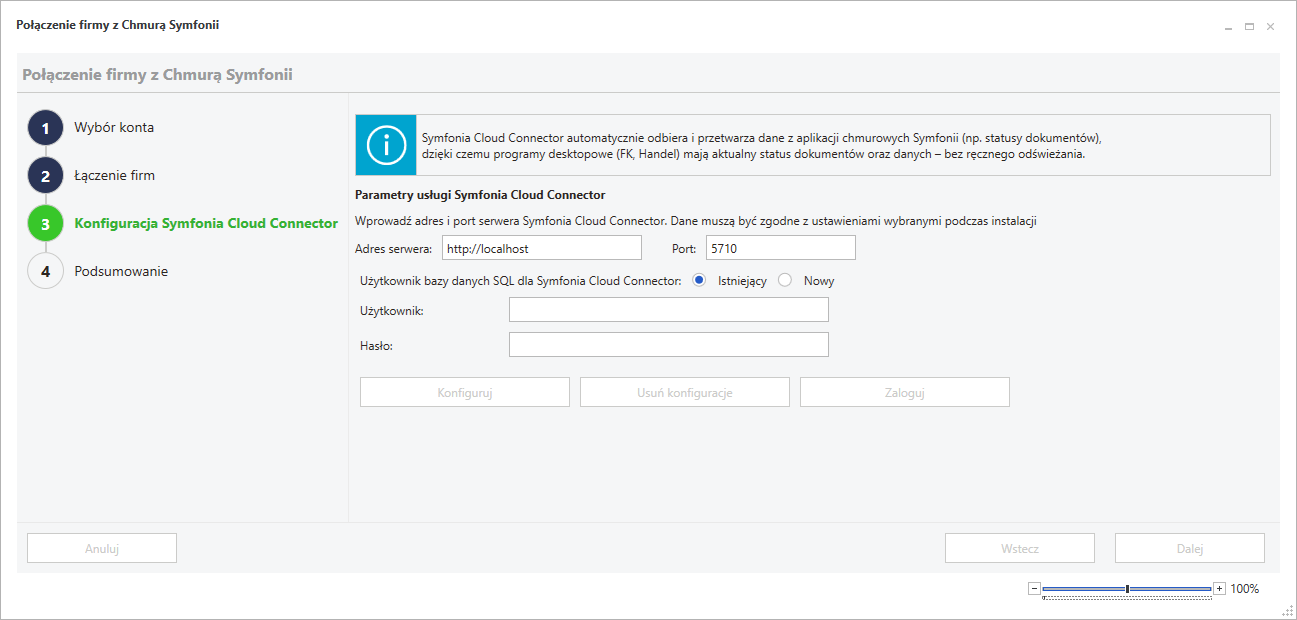The image size is (1297, 620).
Task: Select step 1 circle Wybór konta
Action: click(x=45, y=128)
